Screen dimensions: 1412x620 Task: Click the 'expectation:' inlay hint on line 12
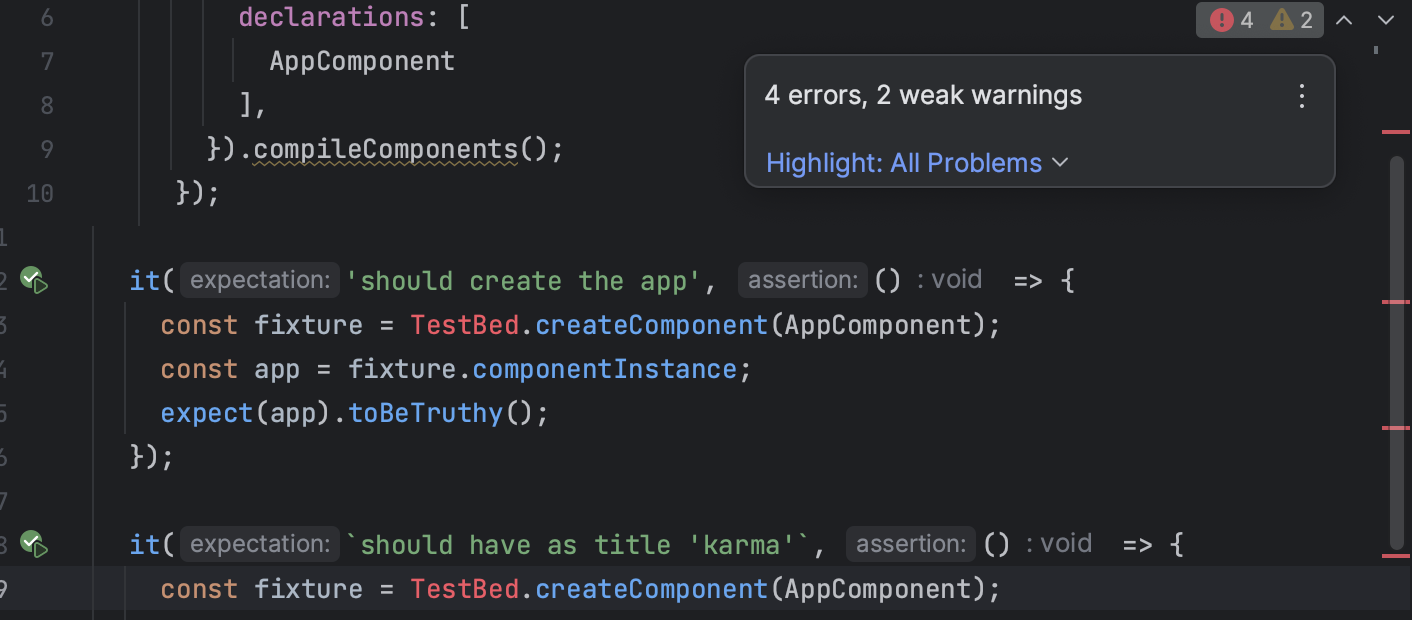tap(259, 280)
